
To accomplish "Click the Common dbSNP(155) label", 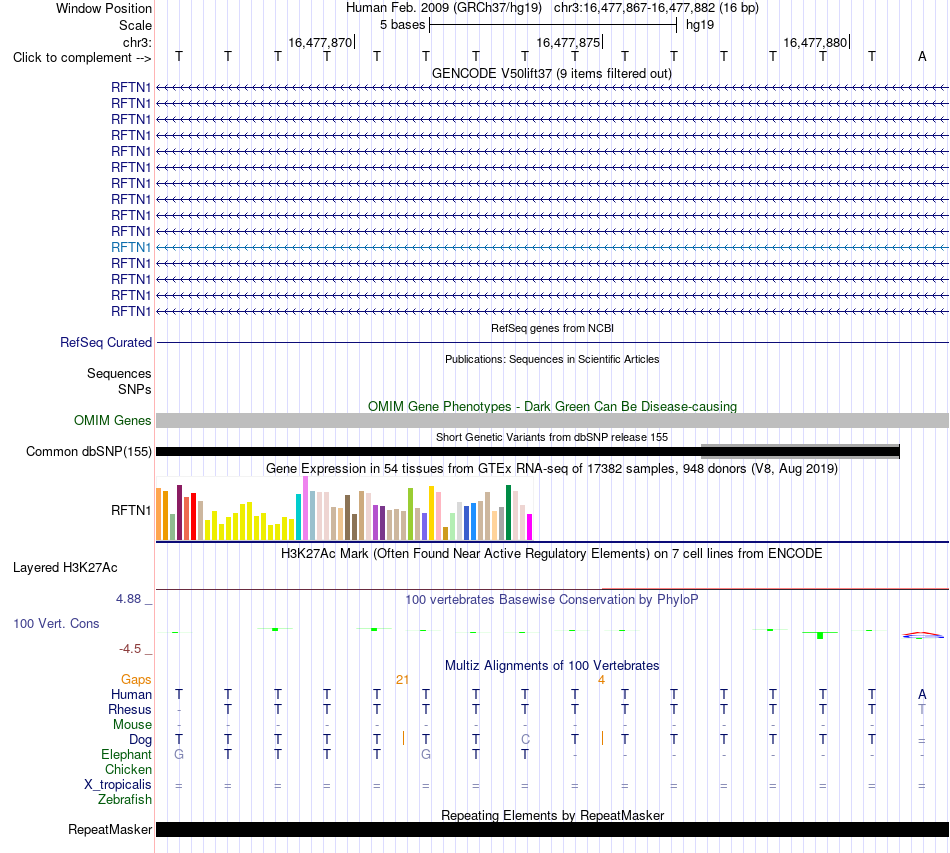I will coord(89,451).
